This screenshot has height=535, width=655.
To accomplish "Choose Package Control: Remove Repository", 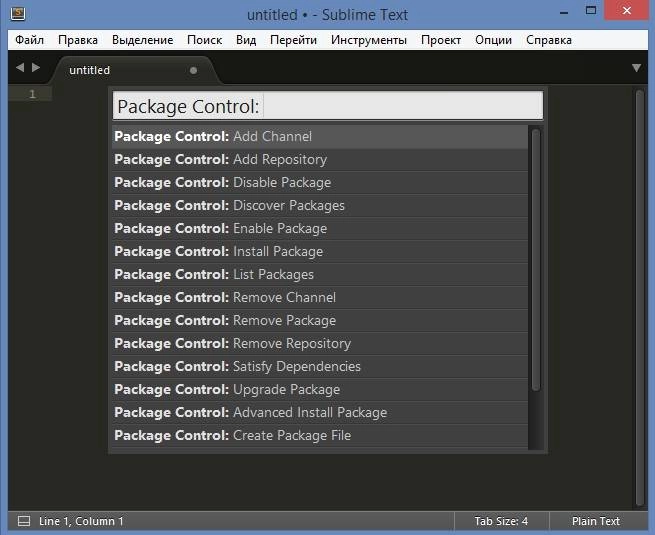I will pyautogui.click(x=320, y=343).
